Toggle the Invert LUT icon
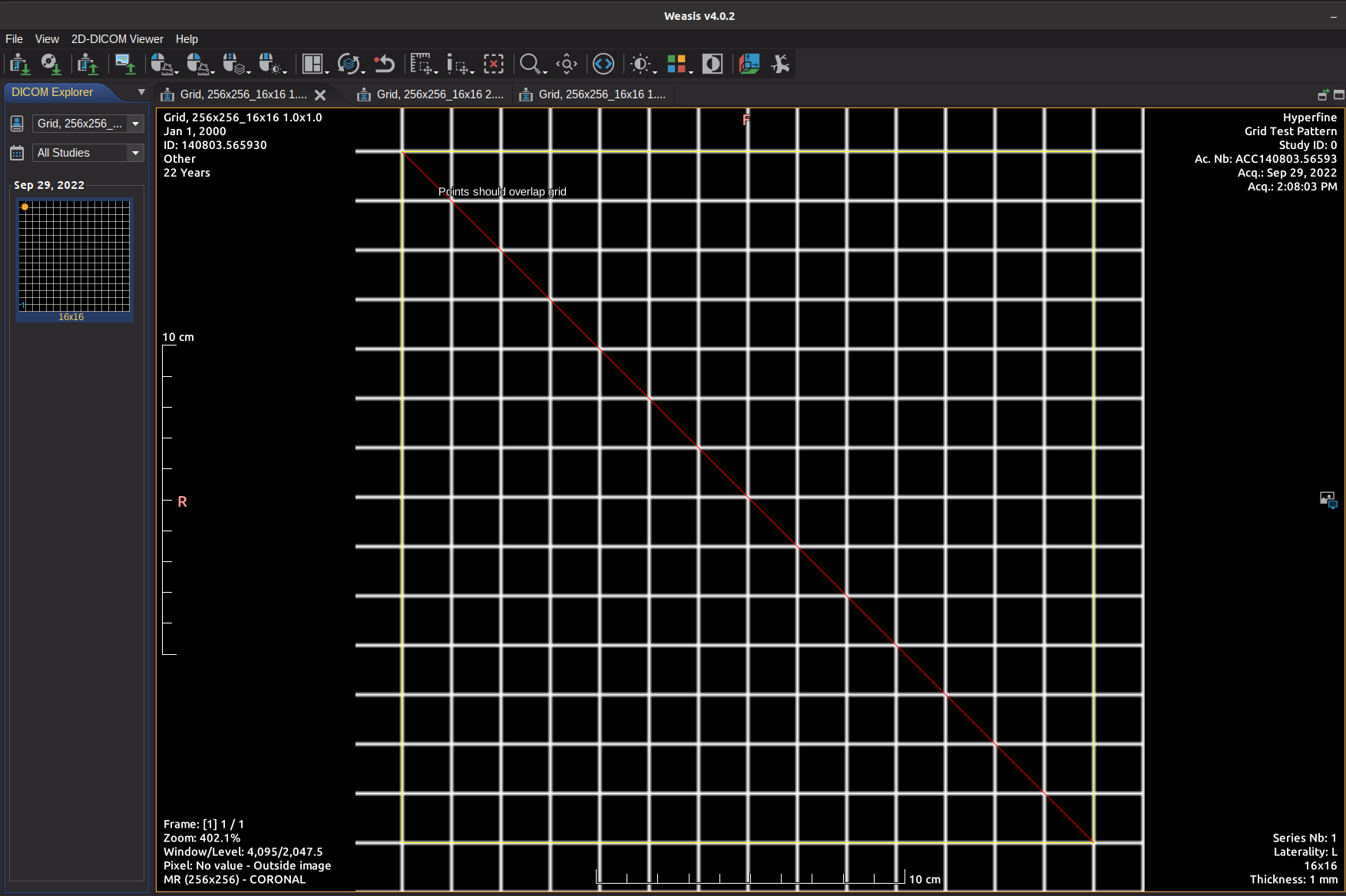 [x=713, y=64]
